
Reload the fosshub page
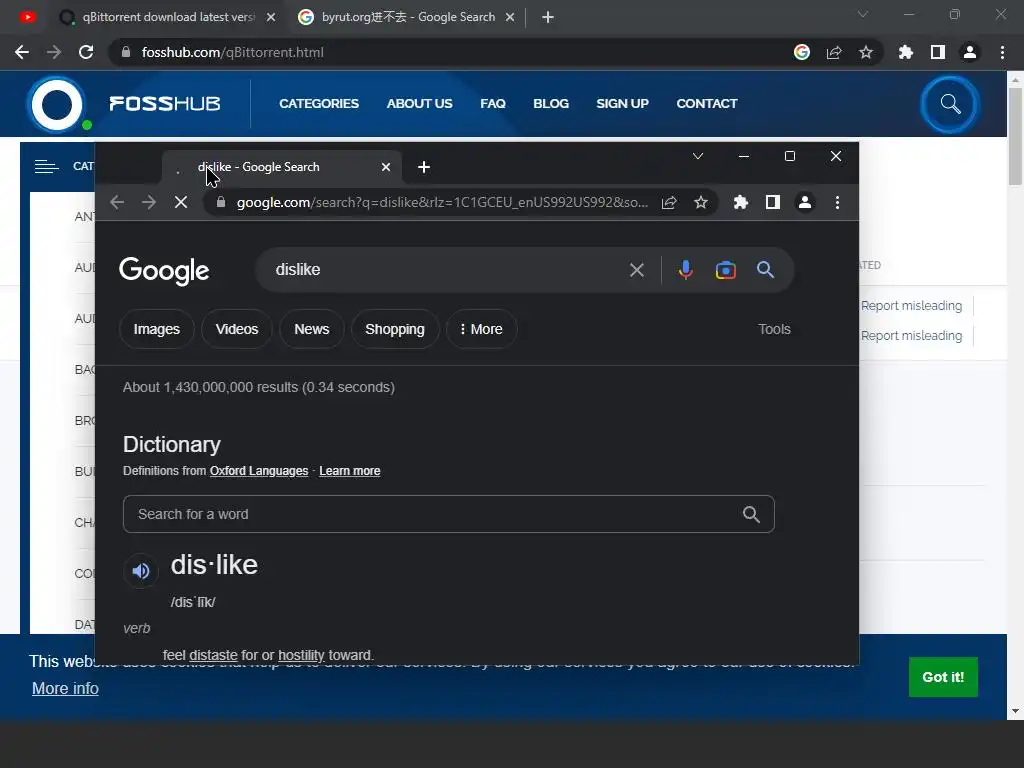coord(86,52)
